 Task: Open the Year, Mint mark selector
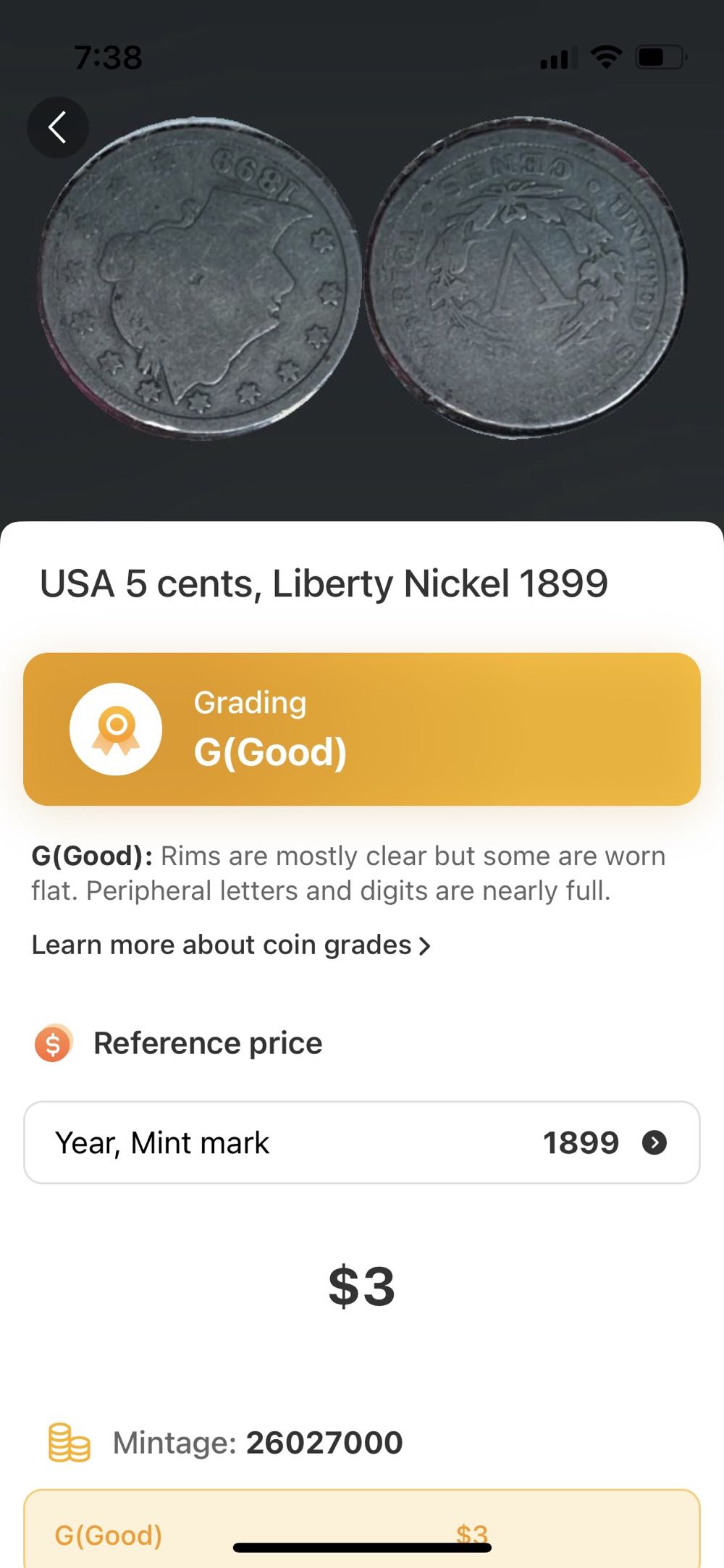coord(362,1142)
